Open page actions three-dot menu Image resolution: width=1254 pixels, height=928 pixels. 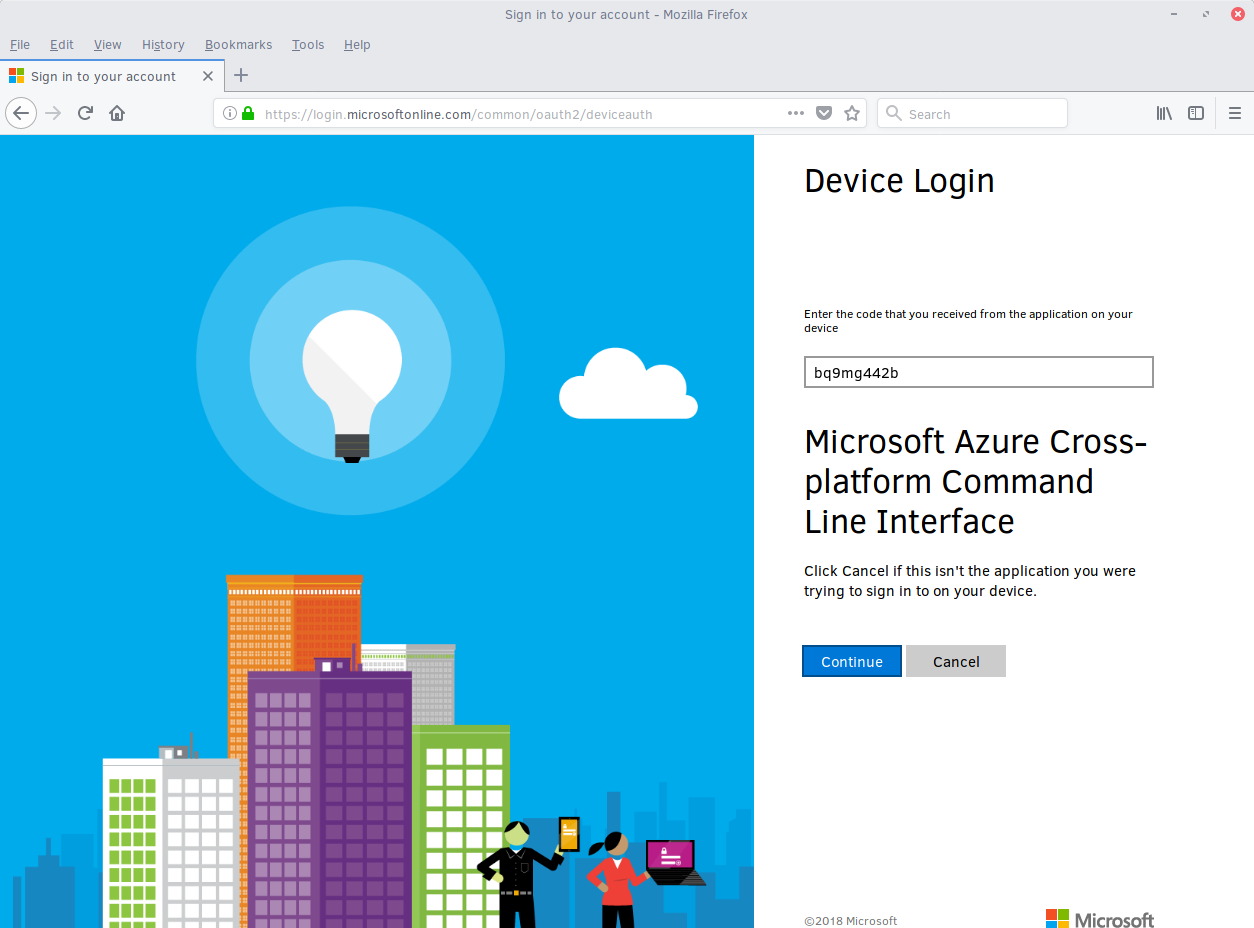[x=796, y=113]
